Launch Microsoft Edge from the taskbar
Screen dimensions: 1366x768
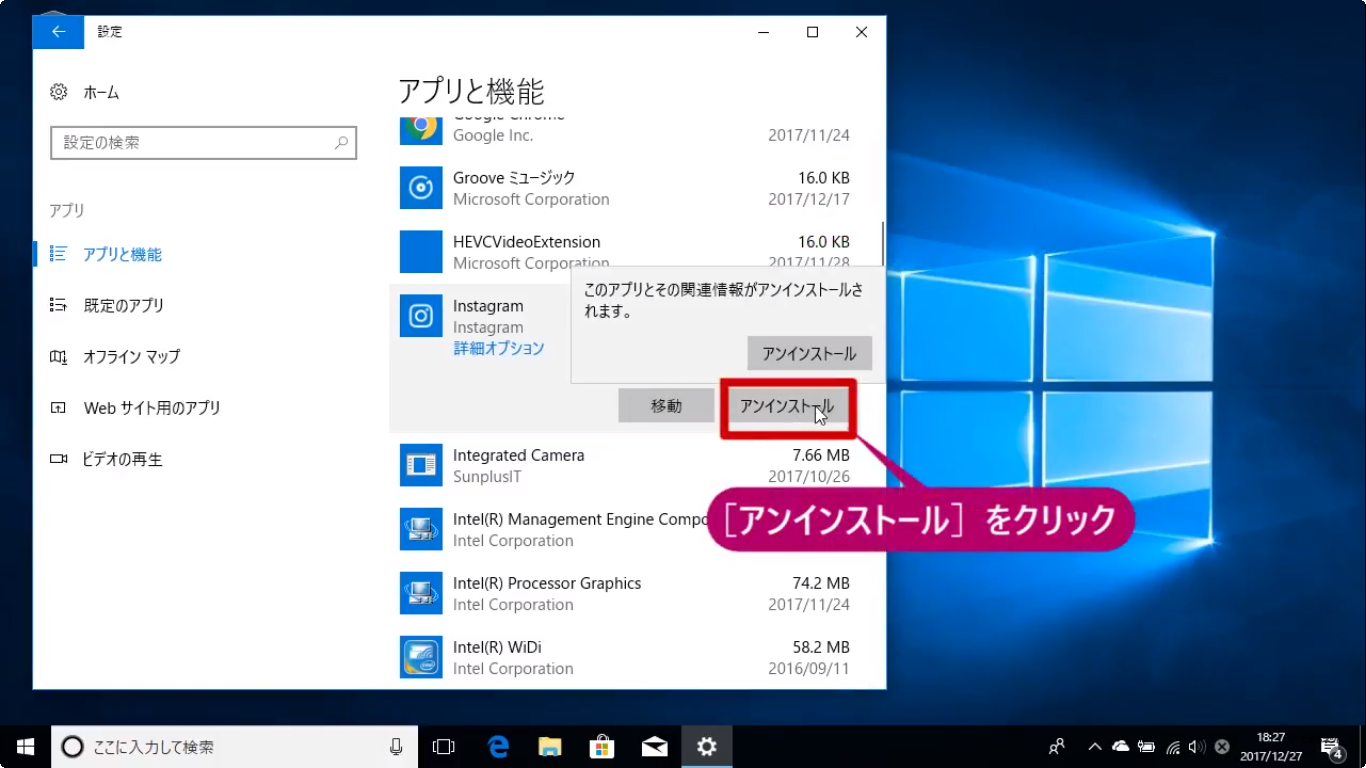(498, 746)
